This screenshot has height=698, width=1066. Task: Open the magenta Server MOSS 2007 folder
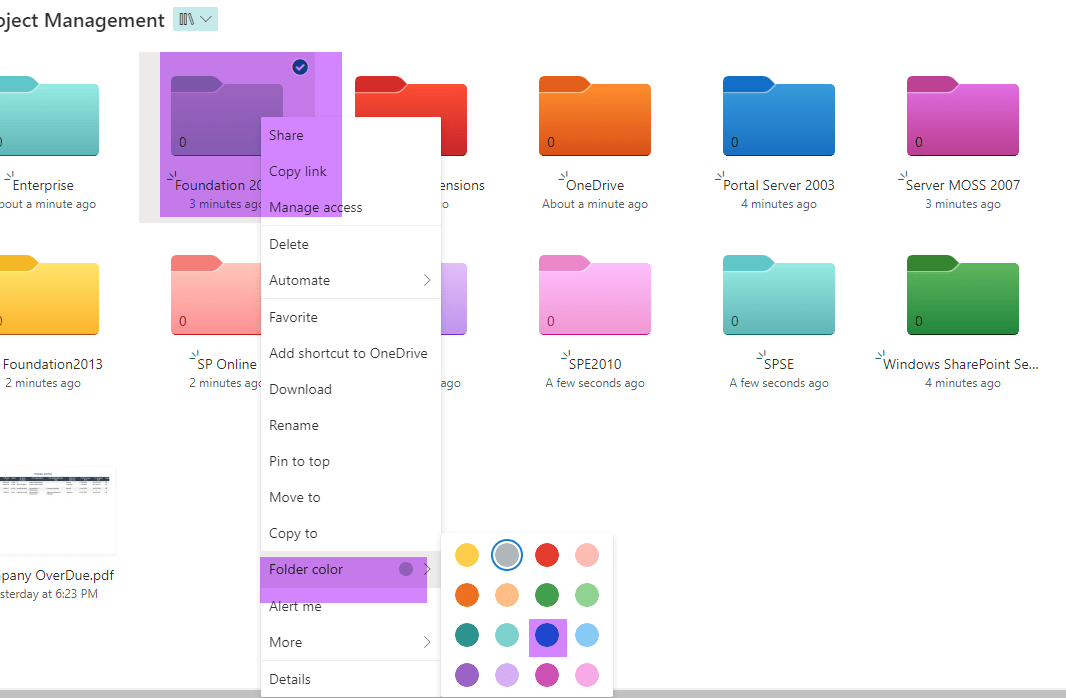pos(963,116)
